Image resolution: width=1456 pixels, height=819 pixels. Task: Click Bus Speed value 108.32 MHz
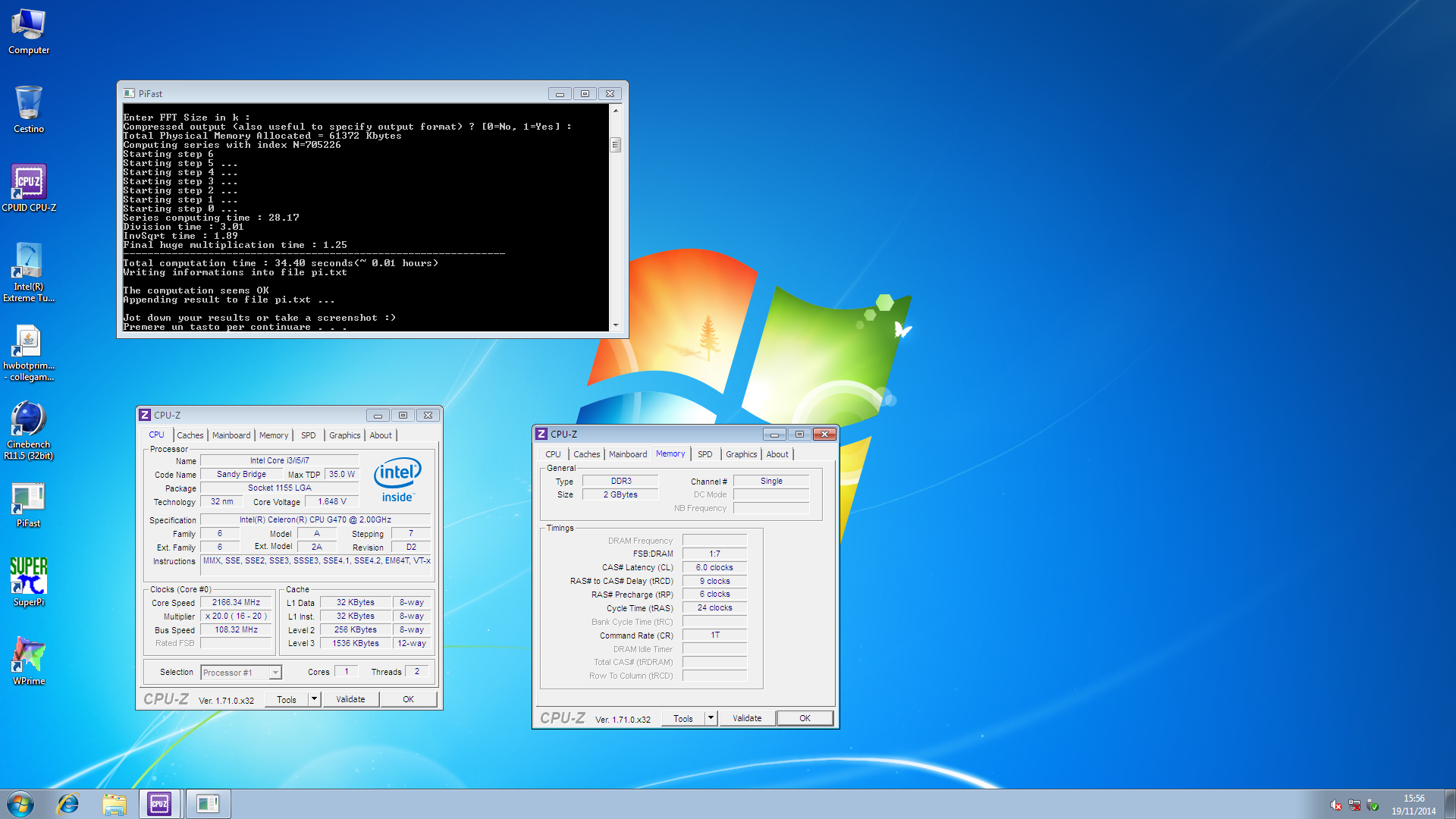tap(236, 630)
